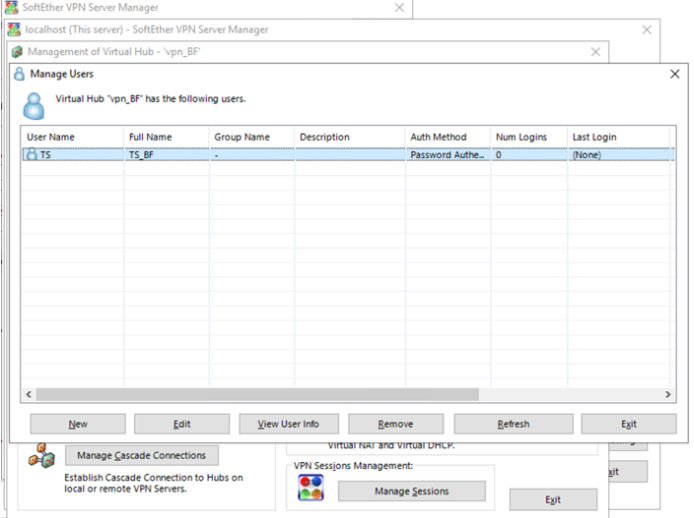Exit the Manage Users dialog
Screen dimensions: 694x518
pos(628,424)
